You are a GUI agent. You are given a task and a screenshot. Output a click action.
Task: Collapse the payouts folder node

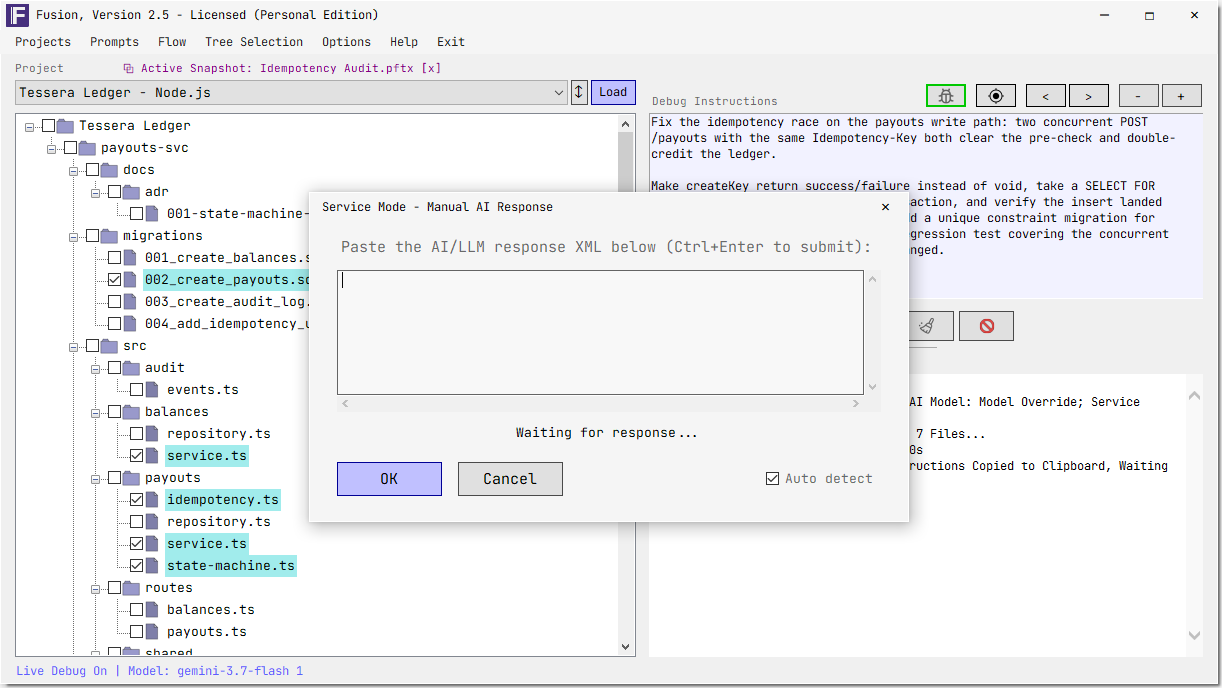(96, 478)
